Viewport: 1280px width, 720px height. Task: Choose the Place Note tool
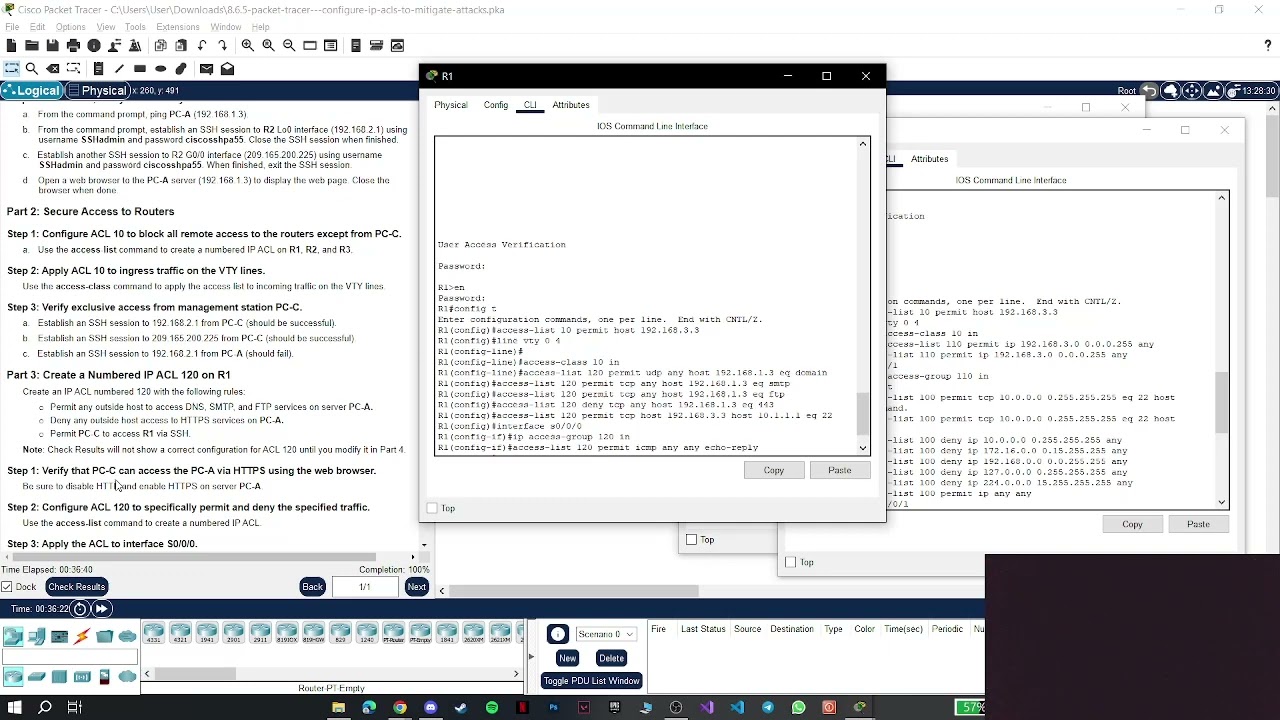point(98,68)
